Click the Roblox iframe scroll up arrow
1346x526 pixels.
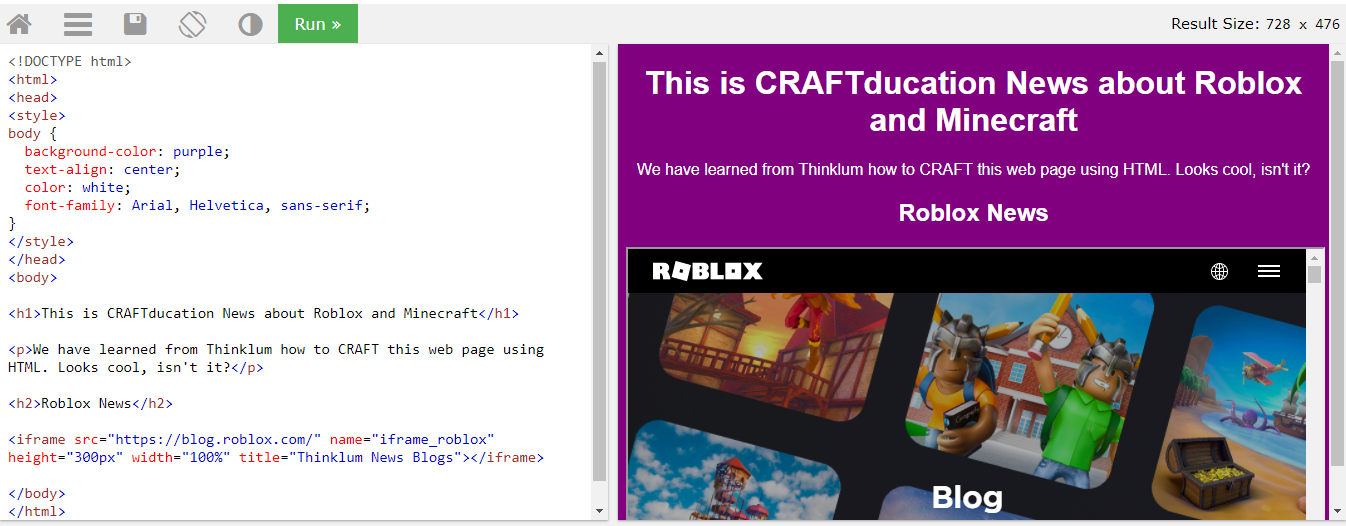pos(1315,257)
